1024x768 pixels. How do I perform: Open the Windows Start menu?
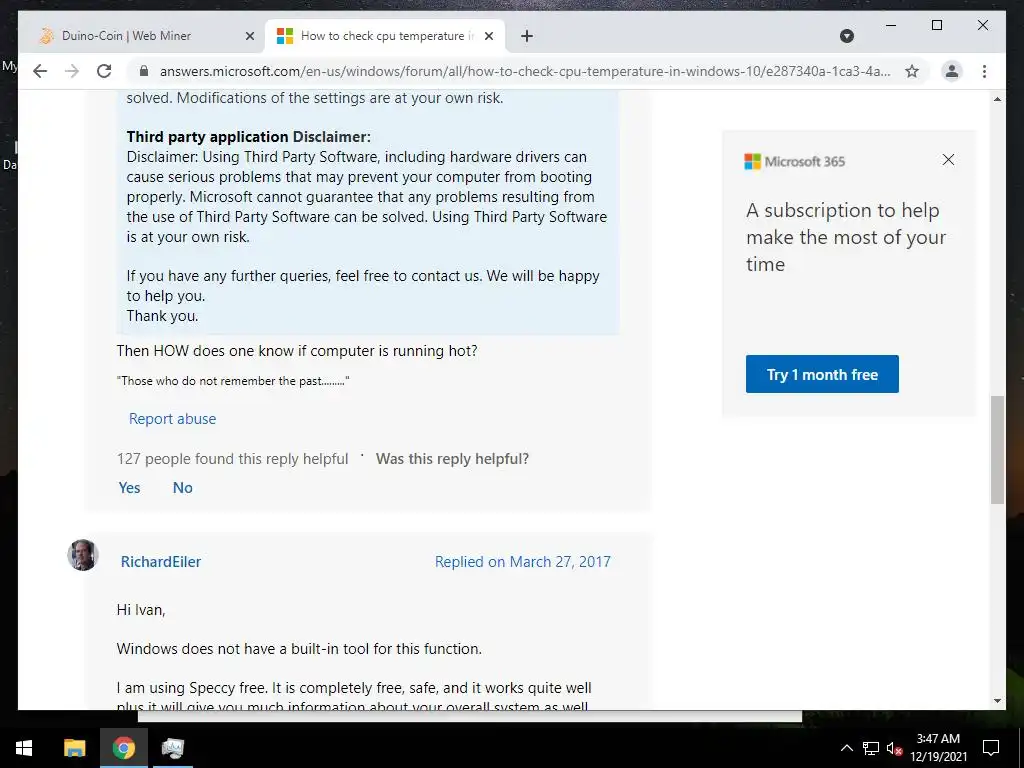[x=24, y=748]
